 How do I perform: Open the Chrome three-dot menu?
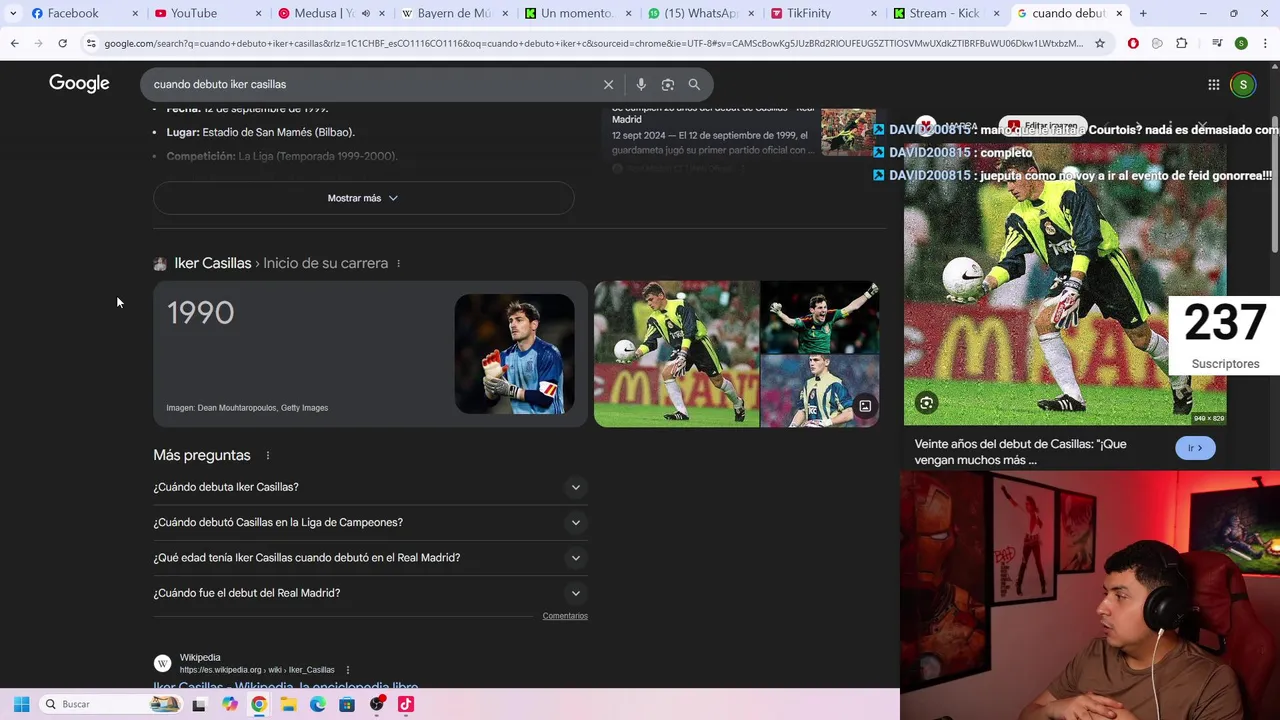pos(1264,43)
